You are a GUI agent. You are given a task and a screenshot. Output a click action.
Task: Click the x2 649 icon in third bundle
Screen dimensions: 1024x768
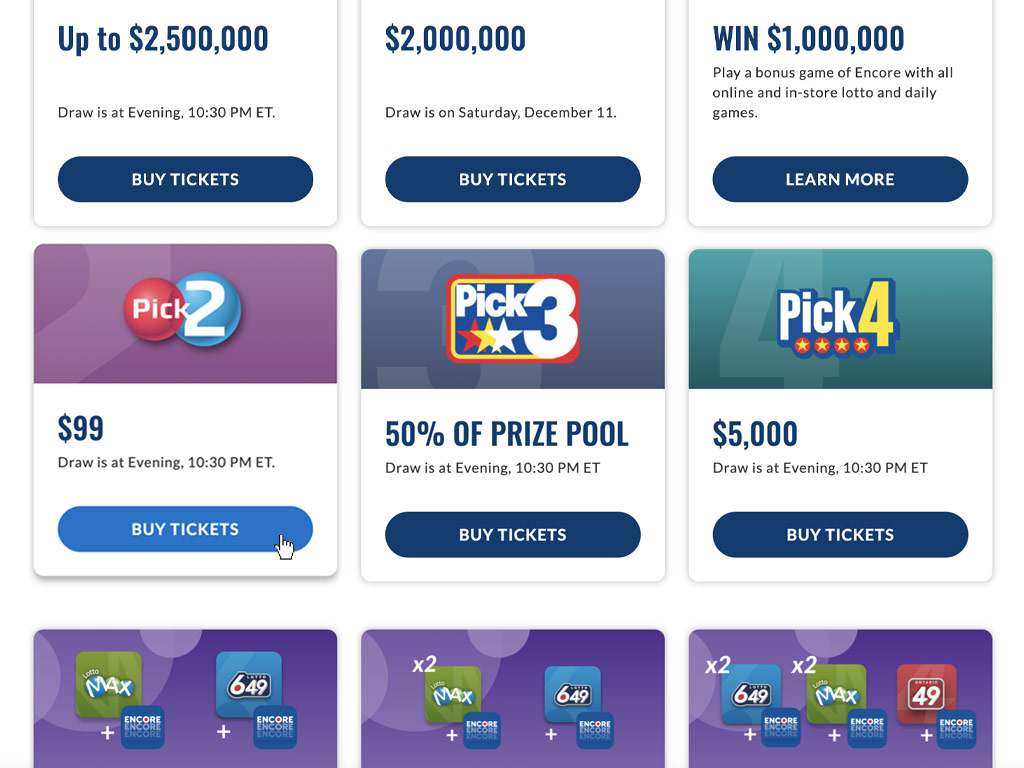coord(751,694)
